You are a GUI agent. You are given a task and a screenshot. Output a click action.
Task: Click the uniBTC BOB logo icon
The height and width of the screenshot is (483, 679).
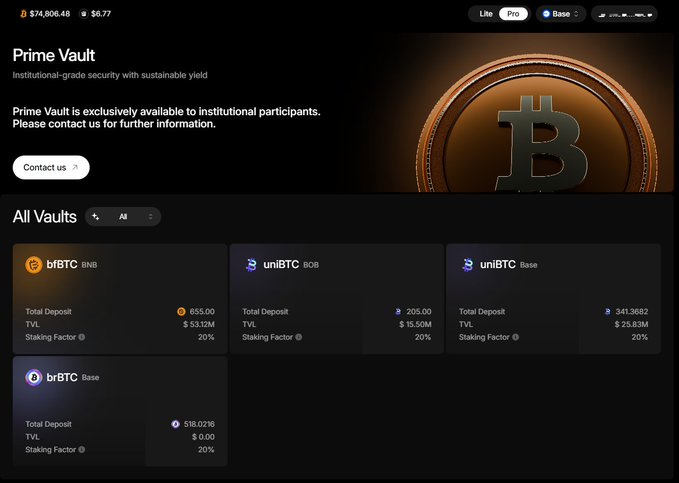tap(251, 265)
